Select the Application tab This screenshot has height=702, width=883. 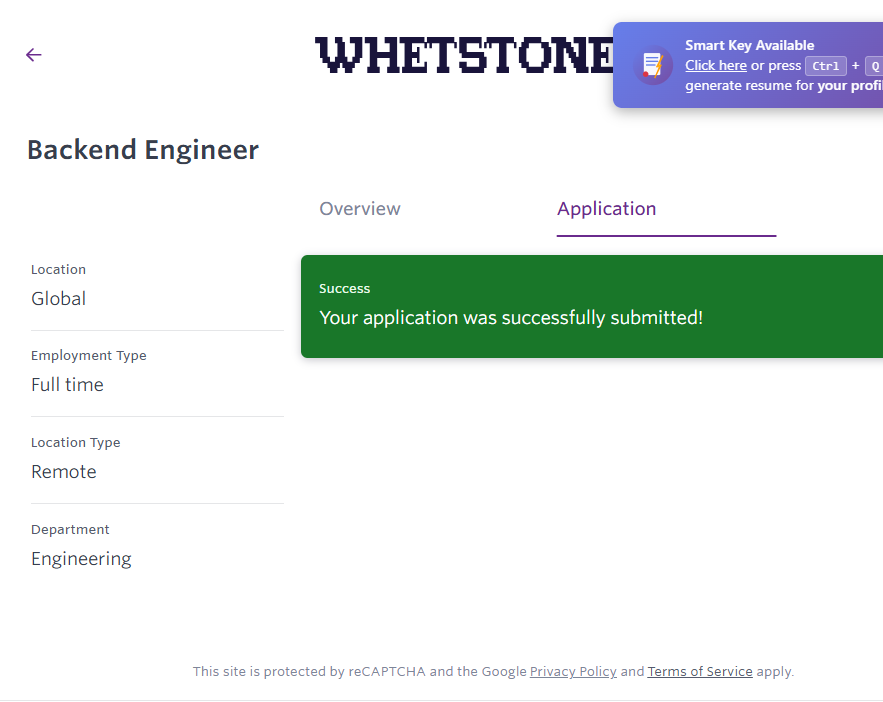[607, 209]
